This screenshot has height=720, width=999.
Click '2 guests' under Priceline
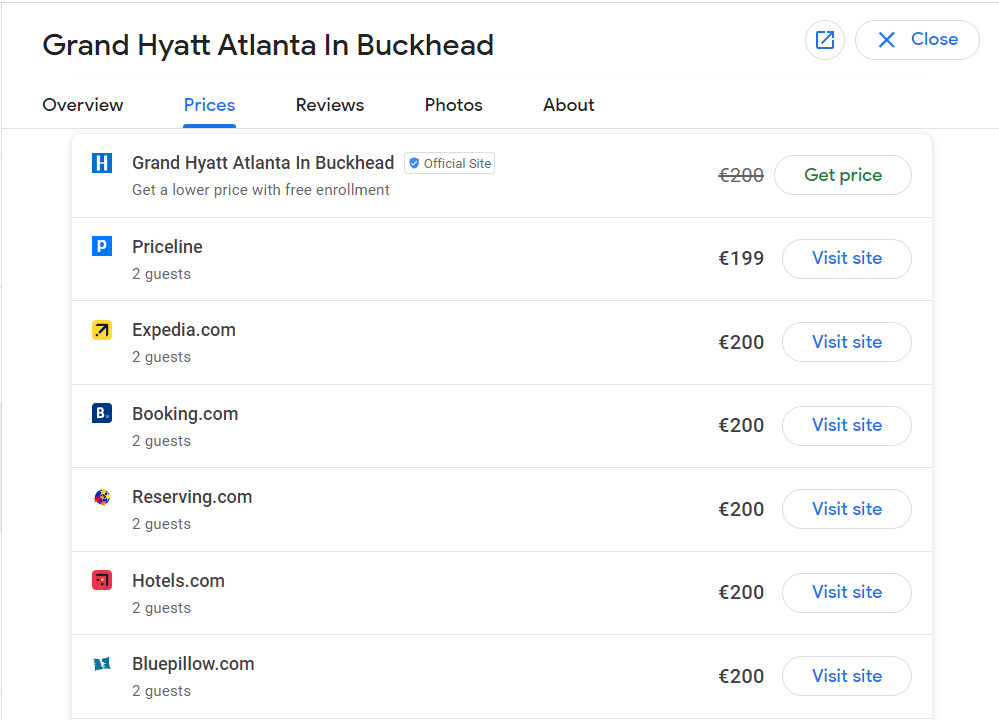161,274
